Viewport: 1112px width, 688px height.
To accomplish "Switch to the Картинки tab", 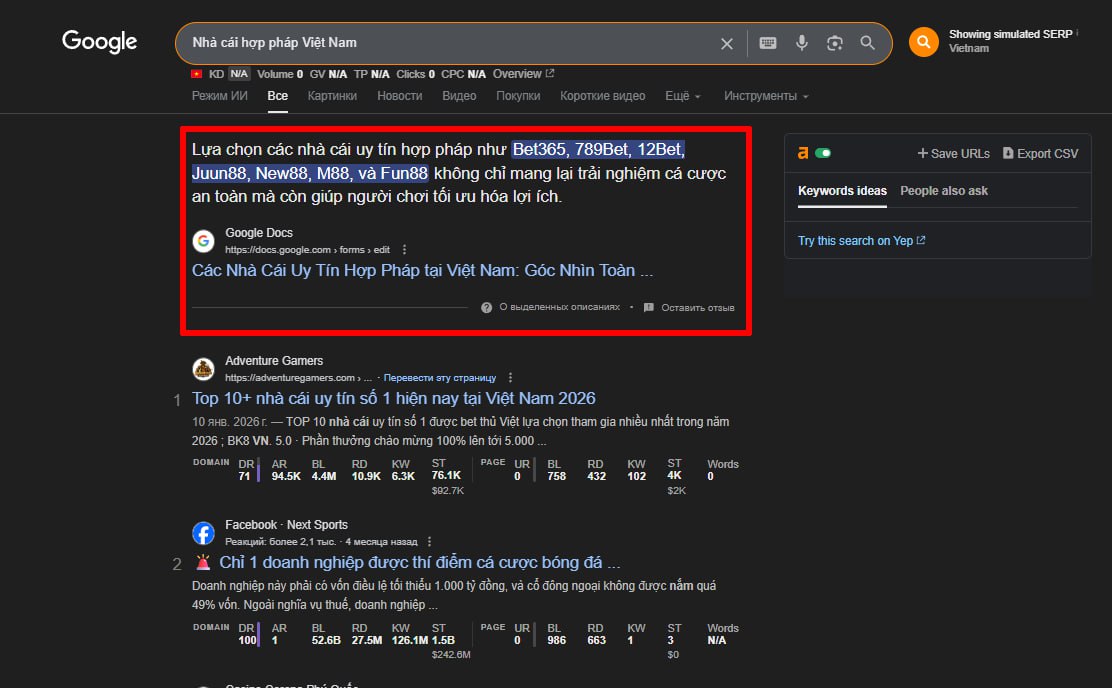I will [332, 96].
